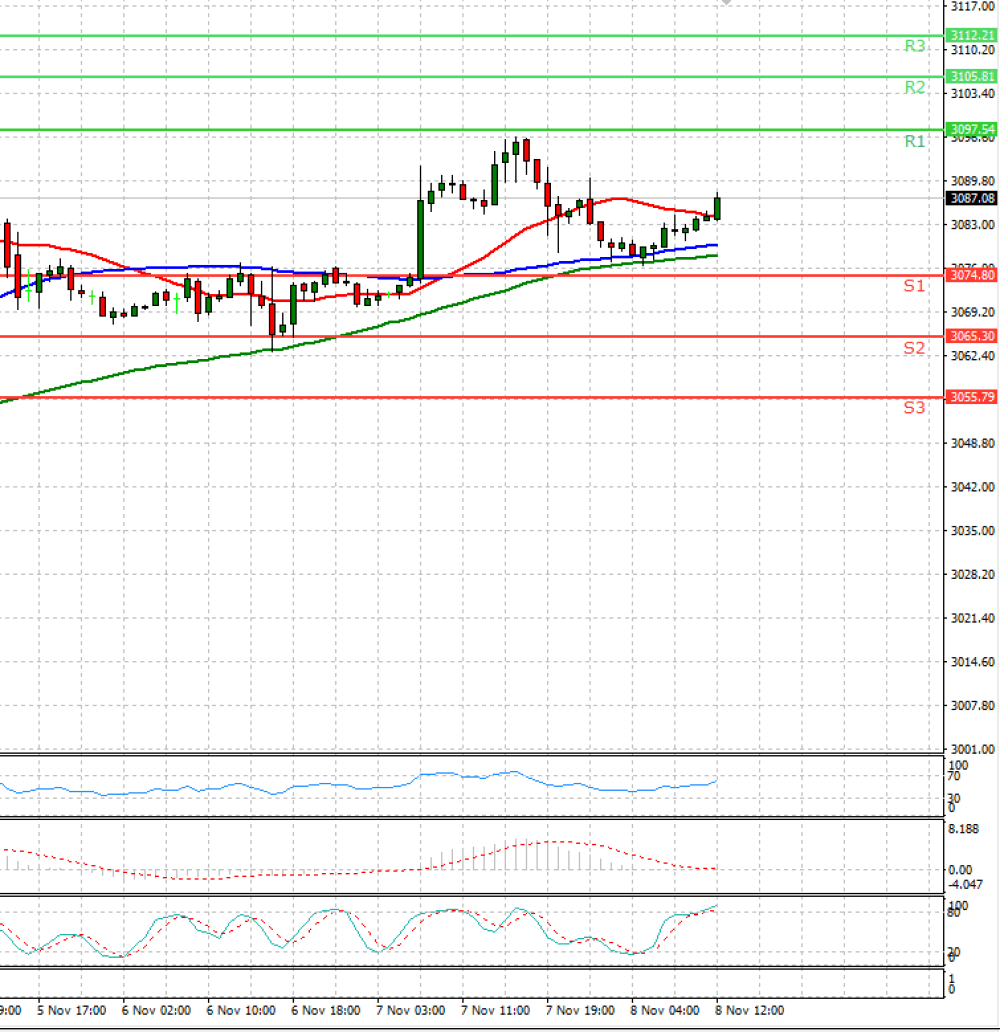Select the S2 support label

(914, 348)
